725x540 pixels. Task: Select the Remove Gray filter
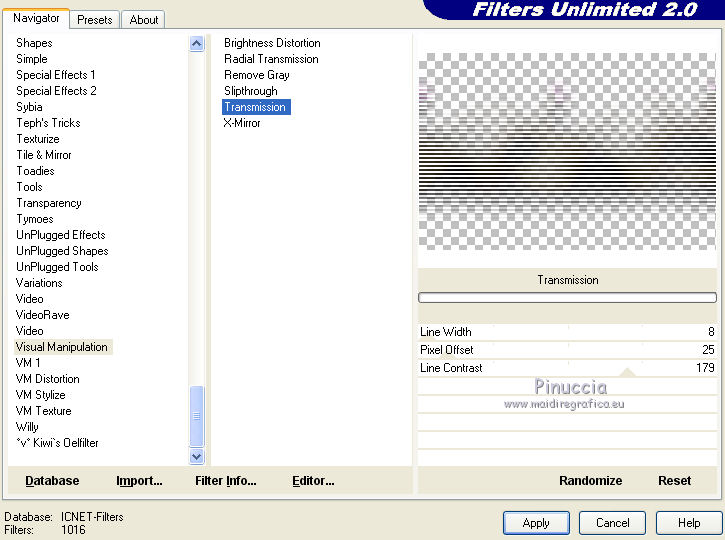coord(257,75)
